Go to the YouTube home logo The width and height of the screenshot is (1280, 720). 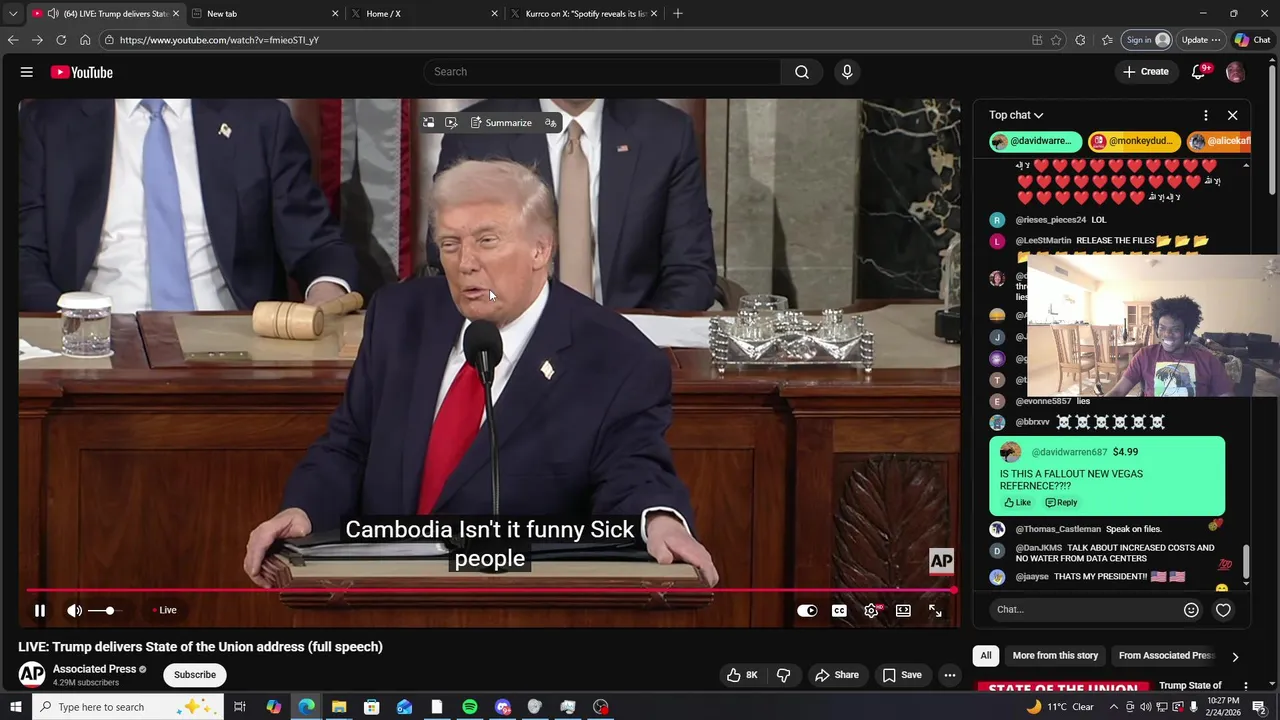(81, 72)
